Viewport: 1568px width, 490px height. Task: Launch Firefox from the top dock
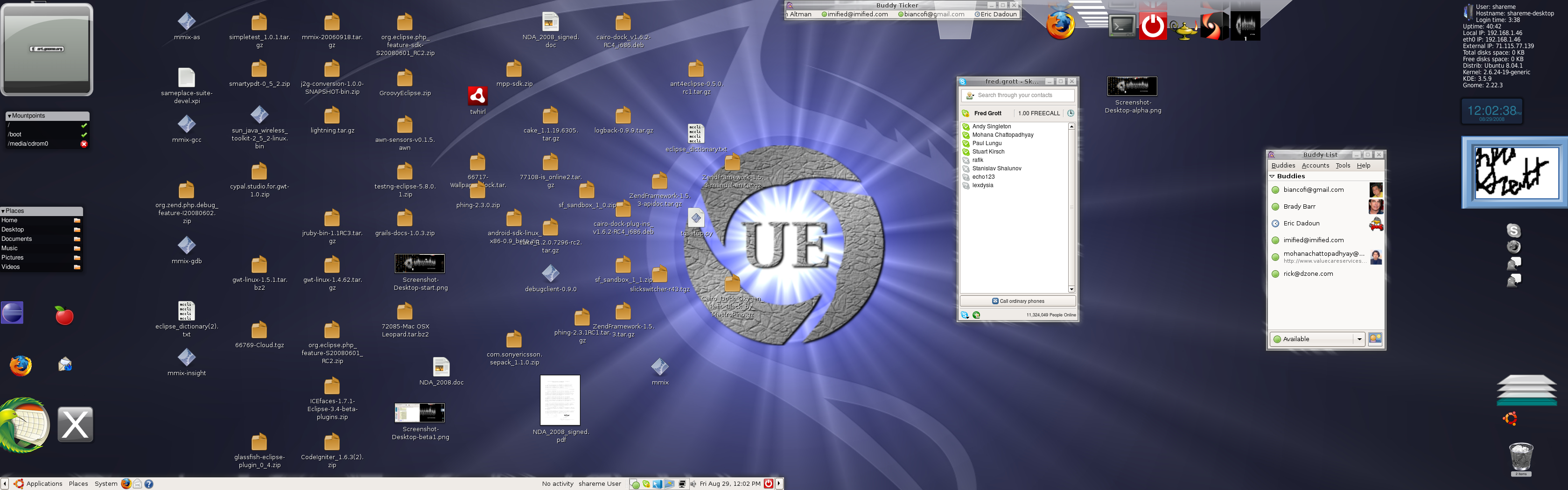pos(1060,25)
